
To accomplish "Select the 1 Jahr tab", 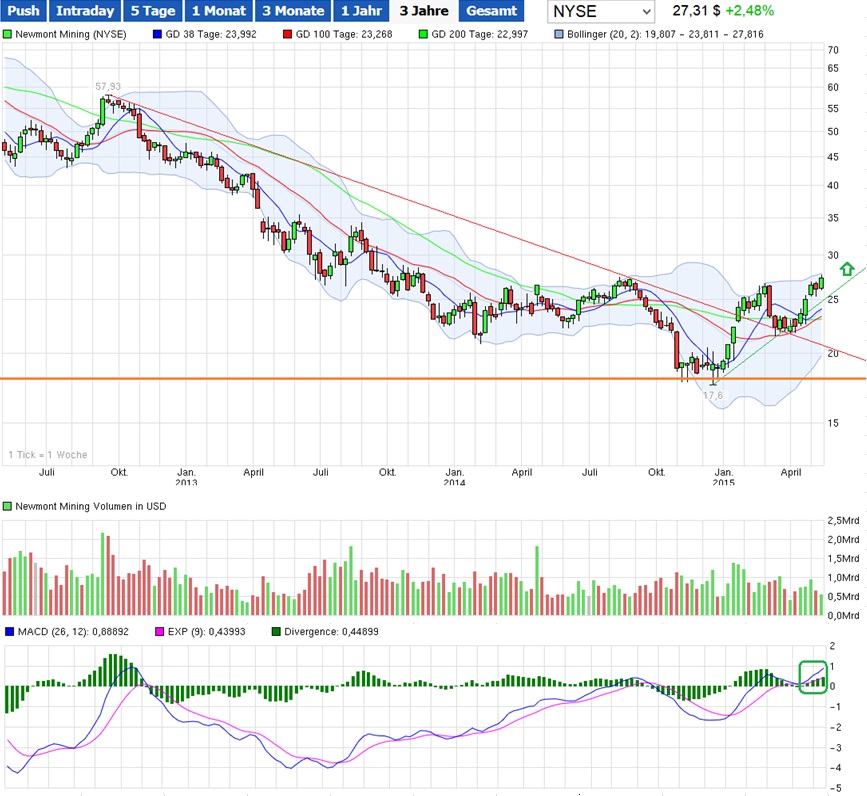I will 360,11.
